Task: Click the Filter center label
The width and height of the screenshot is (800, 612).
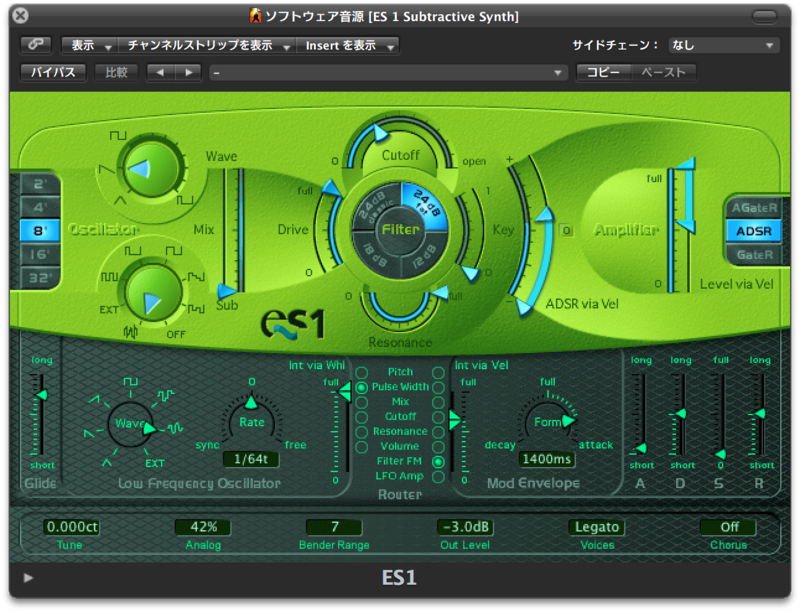Action: coord(401,230)
